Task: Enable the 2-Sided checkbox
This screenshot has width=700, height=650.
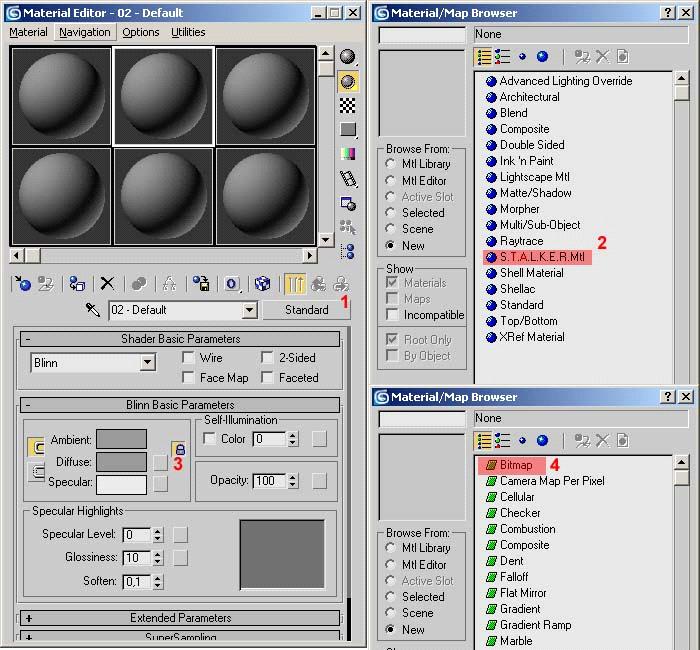Action: pos(267,357)
